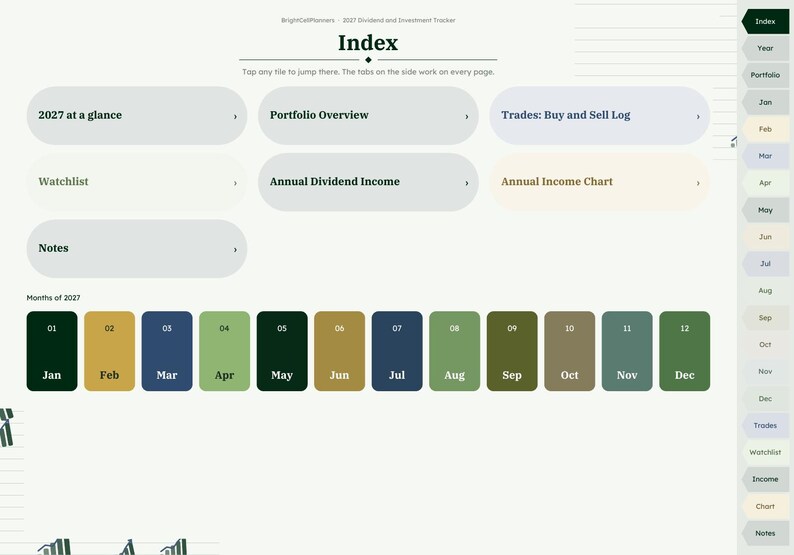
Task: Select the Jan side tab
Action: [x=765, y=102]
